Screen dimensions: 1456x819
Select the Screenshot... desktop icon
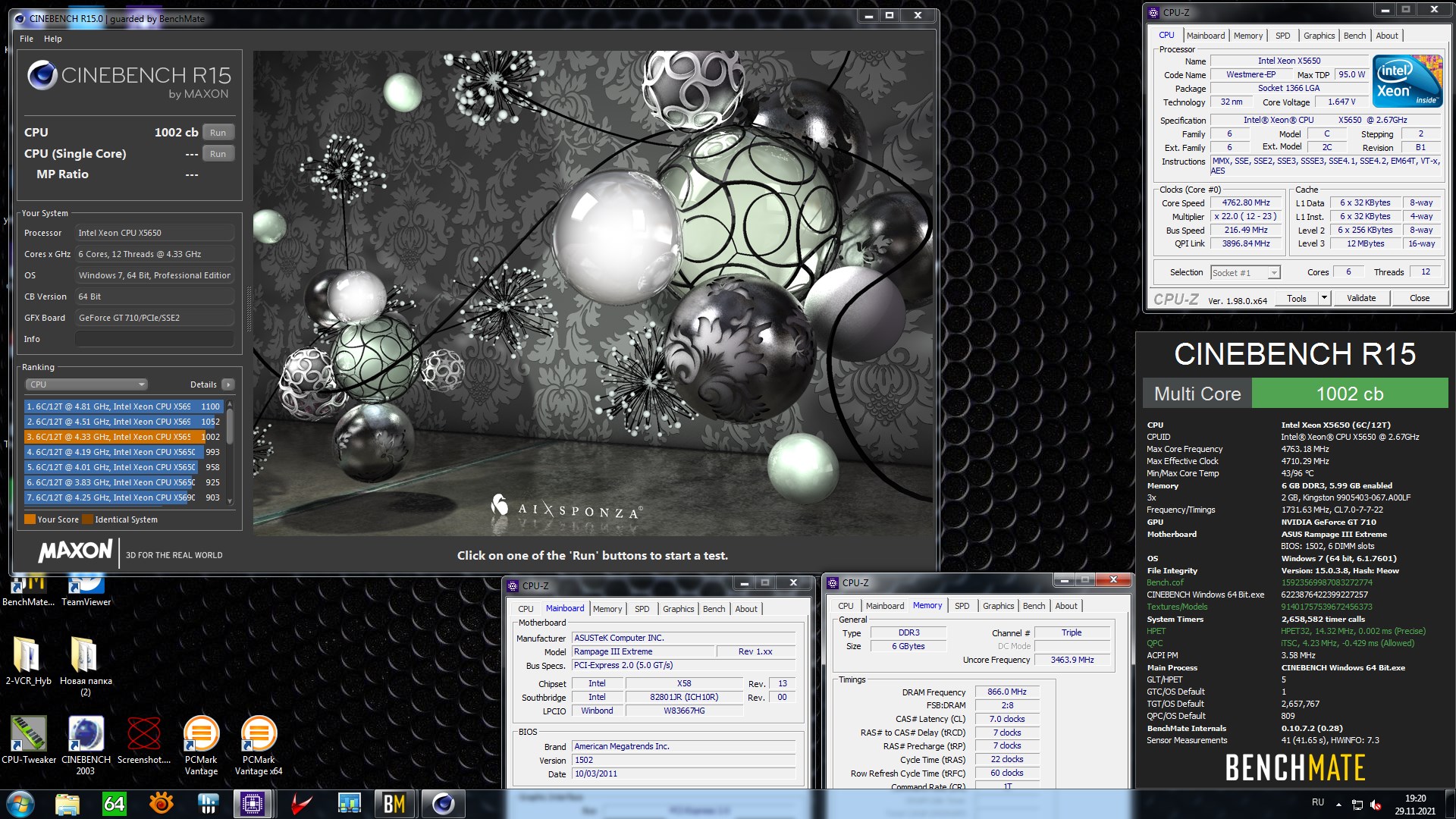coord(144,740)
